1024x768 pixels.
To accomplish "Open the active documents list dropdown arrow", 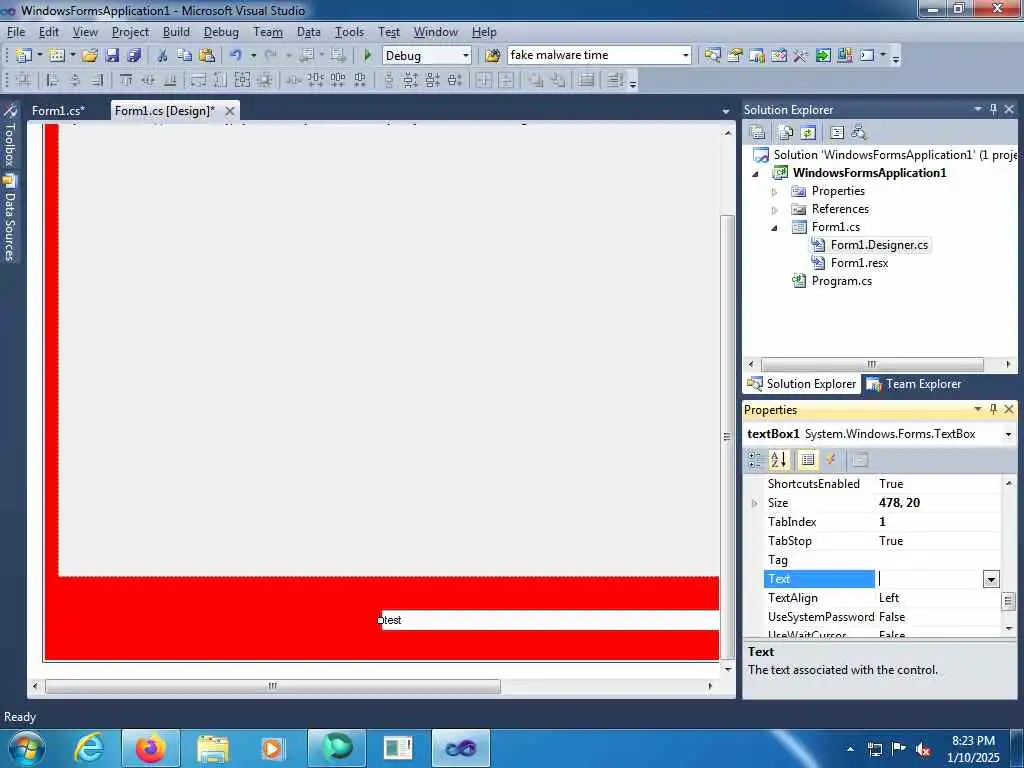I will (x=726, y=112).
